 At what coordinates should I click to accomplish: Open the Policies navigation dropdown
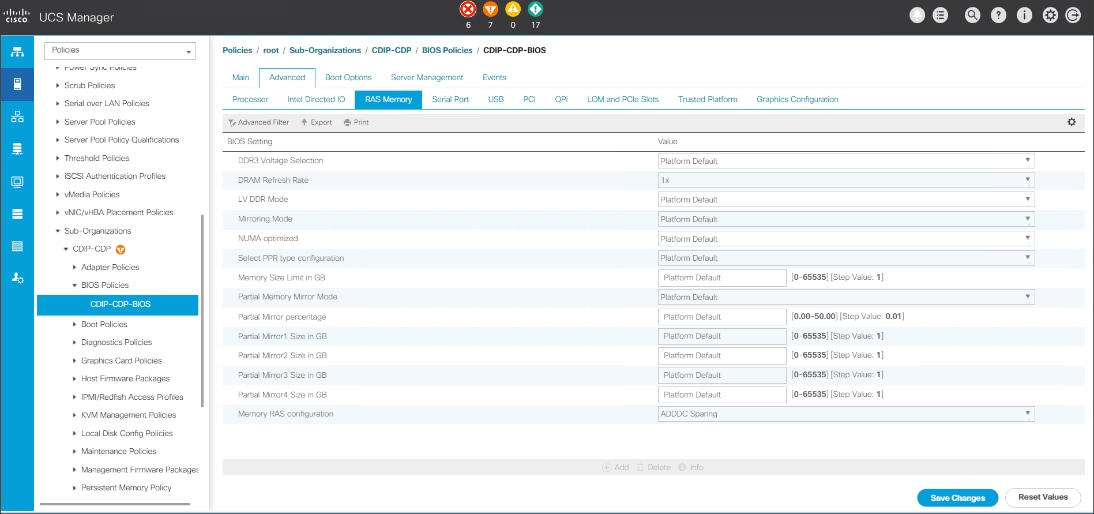[120, 50]
